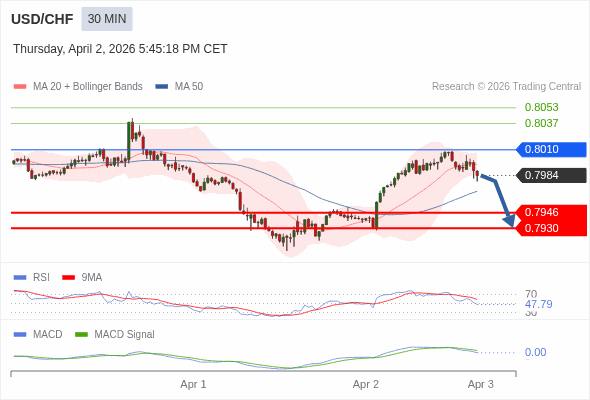Click the 30 MIN timeframe button
The image size is (590, 400).
107,19
